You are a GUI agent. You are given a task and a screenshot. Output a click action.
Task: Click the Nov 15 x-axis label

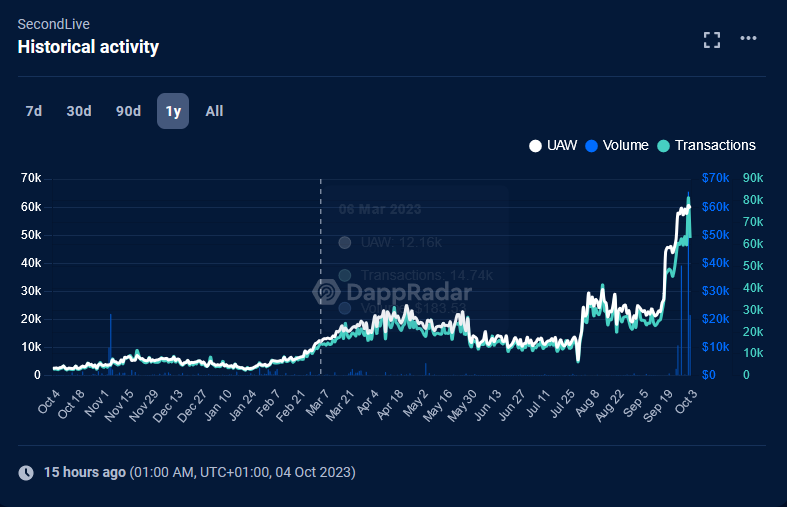pyautogui.click(x=119, y=406)
